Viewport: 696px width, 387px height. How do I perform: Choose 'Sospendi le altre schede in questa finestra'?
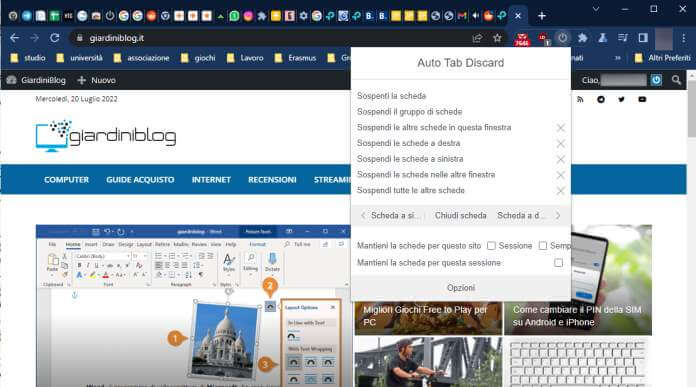[434, 128]
